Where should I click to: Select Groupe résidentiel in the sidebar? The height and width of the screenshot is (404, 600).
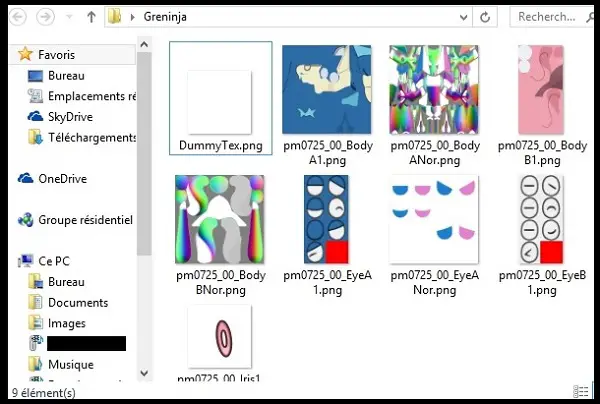[85, 220]
